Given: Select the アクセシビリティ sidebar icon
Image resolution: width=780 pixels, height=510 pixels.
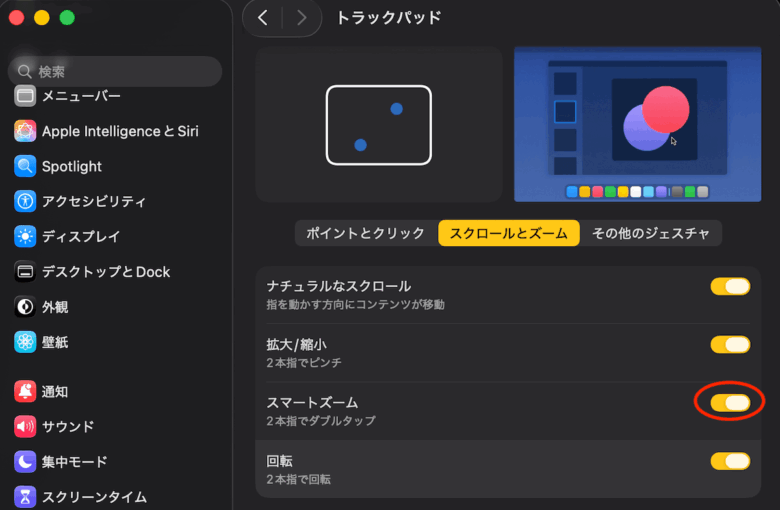Looking at the screenshot, I should (x=25, y=201).
